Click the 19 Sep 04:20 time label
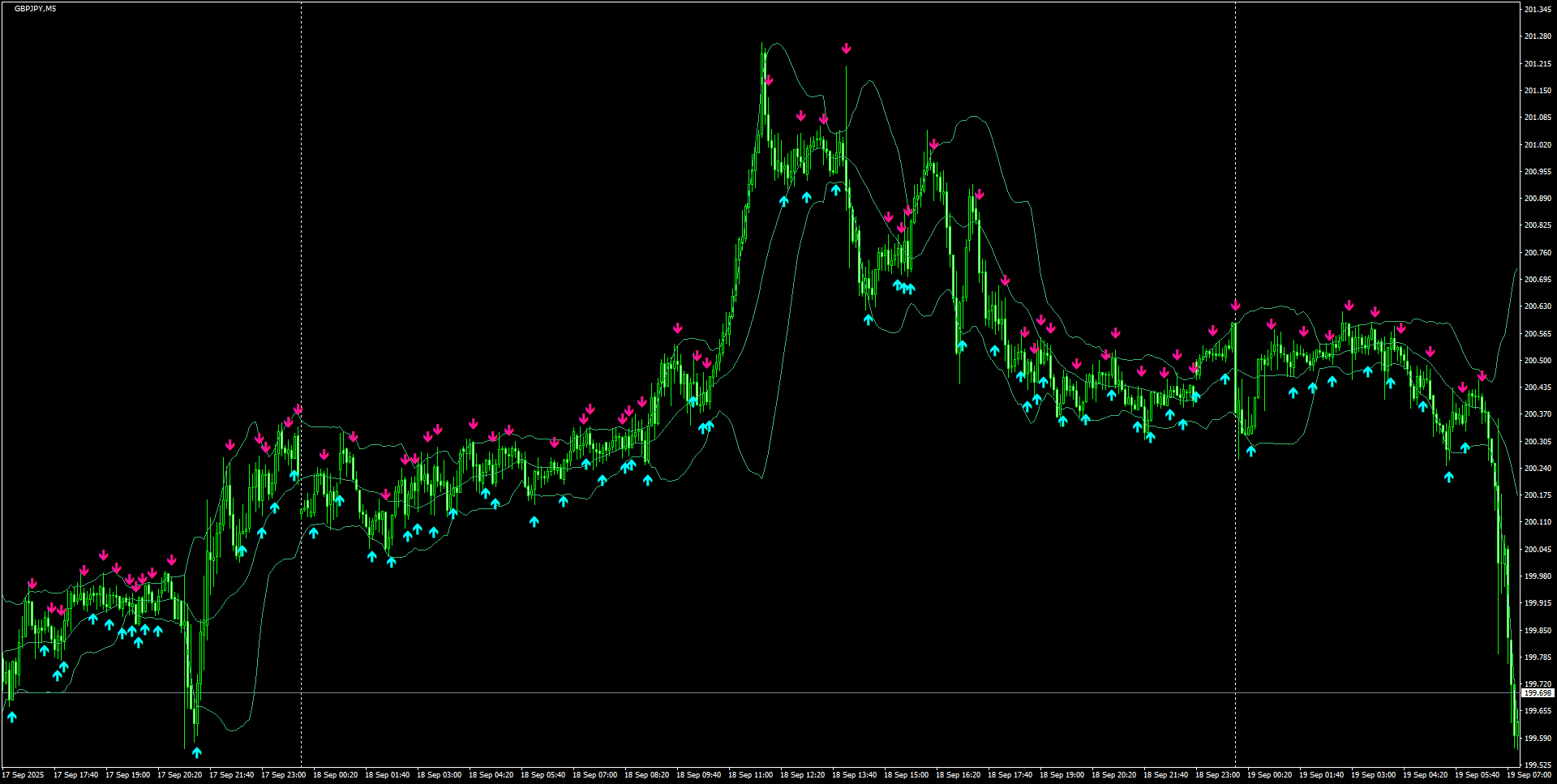The image size is (1557, 784). tap(1425, 775)
